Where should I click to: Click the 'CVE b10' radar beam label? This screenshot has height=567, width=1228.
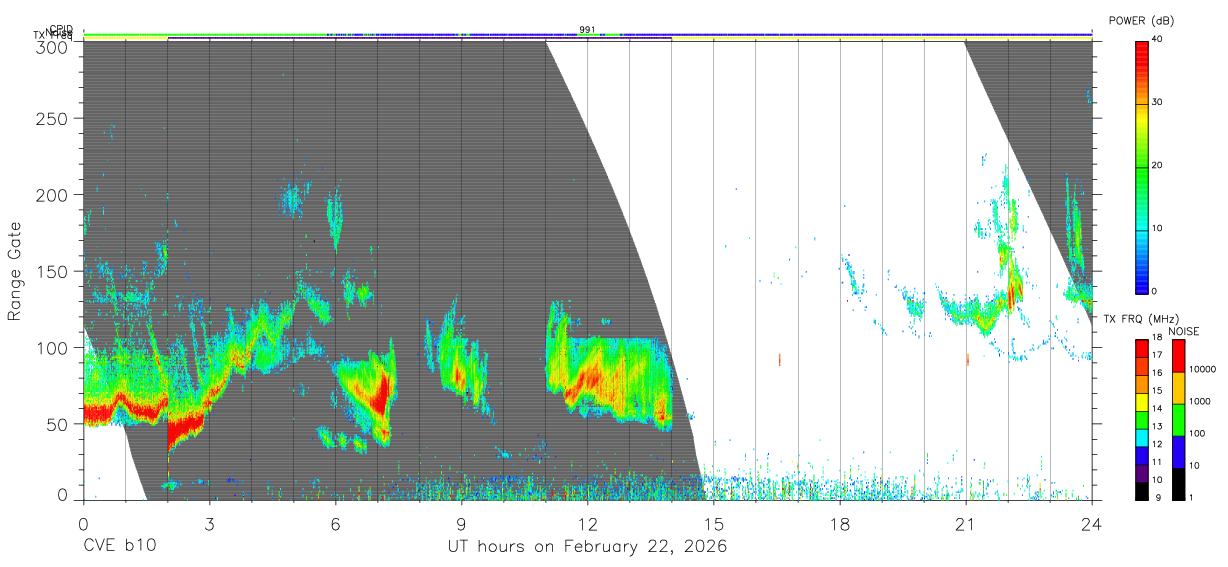(x=119, y=547)
